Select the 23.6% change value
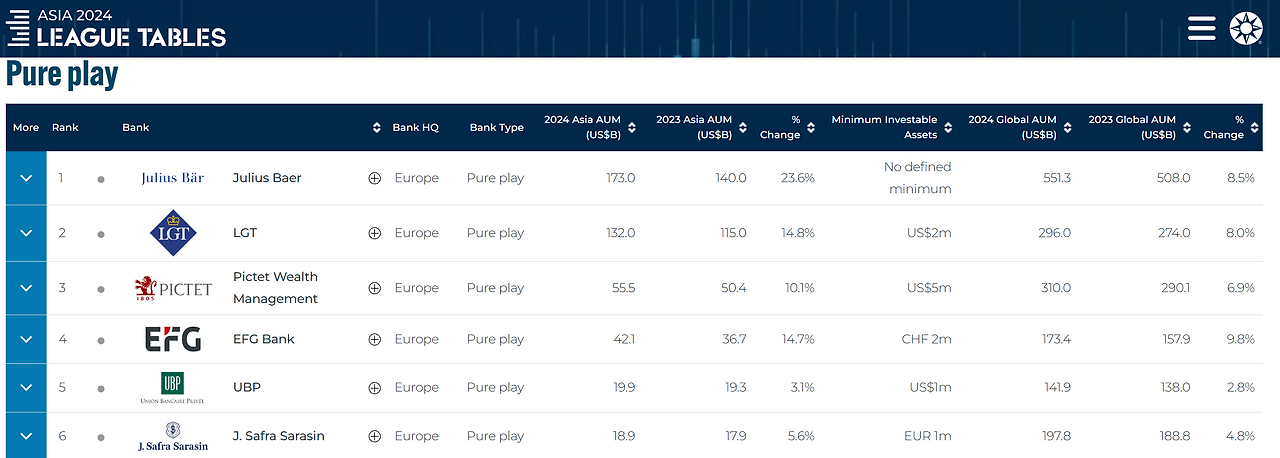Screen dimensions: 1280x458 point(797,178)
